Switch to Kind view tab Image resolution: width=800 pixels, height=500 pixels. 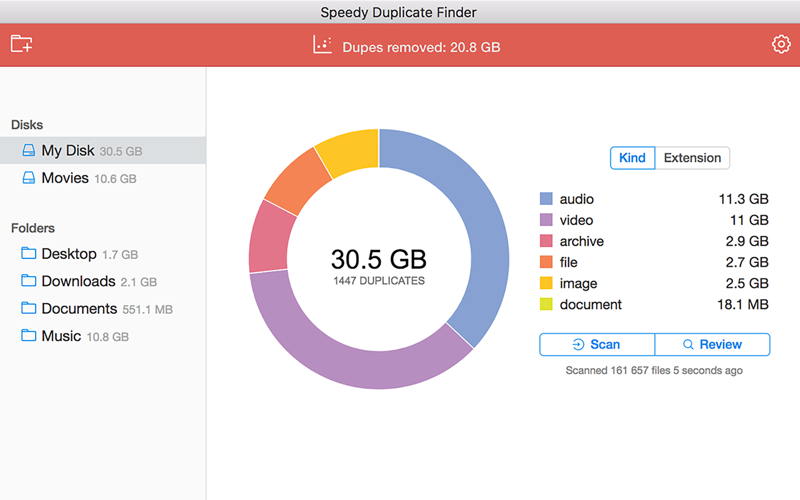tap(632, 158)
